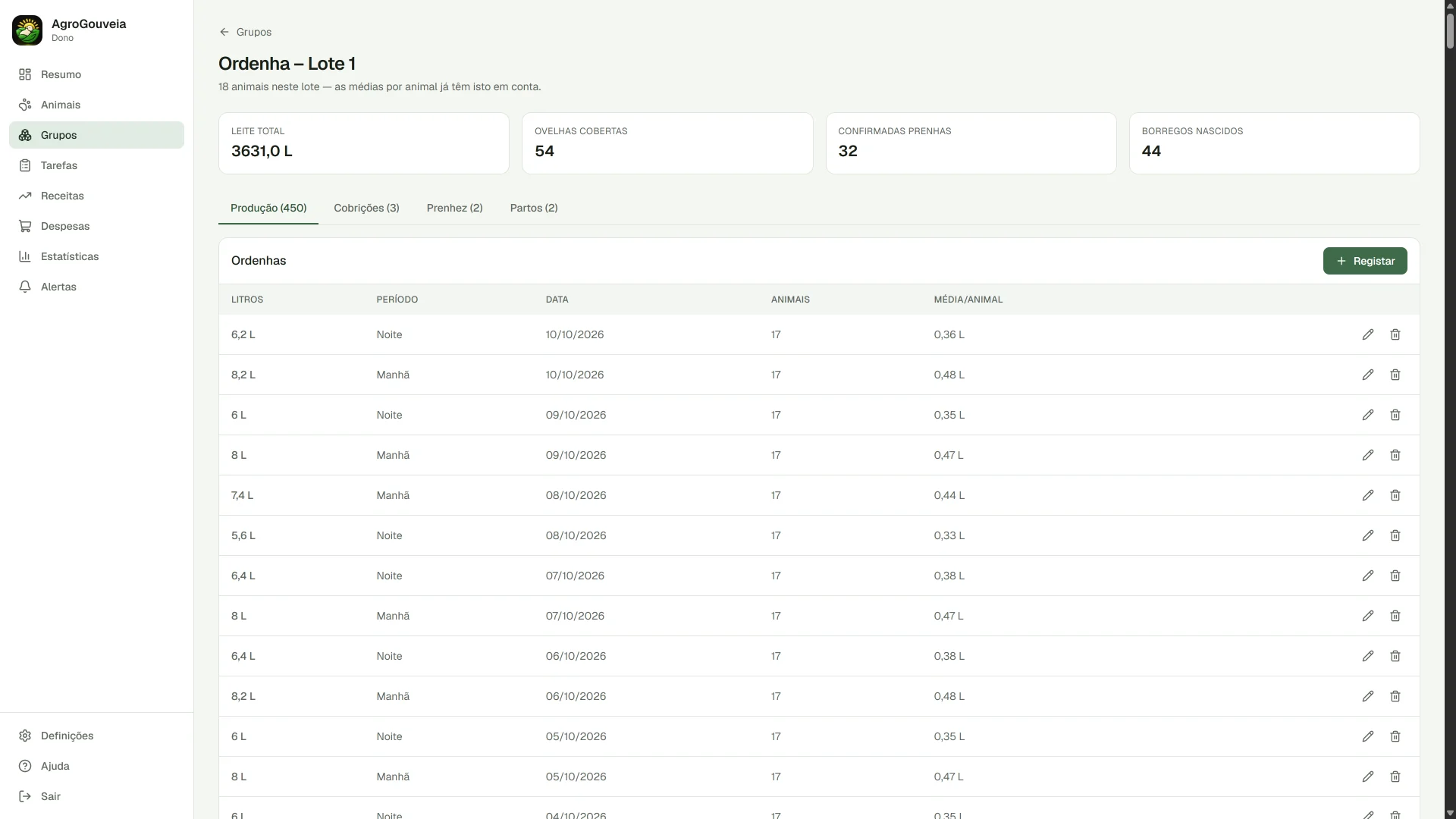Go to Animais section
Image resolution: width=1456 pixels, height=819 pixels.
[96, 105]
